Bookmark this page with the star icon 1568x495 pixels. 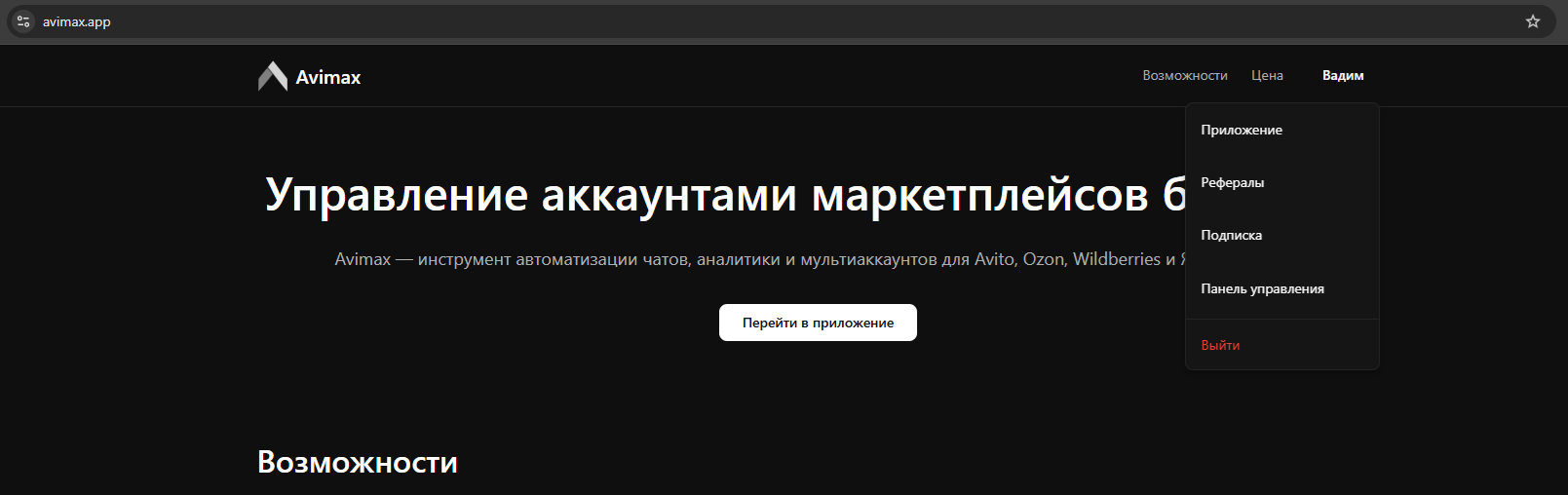1533,21
